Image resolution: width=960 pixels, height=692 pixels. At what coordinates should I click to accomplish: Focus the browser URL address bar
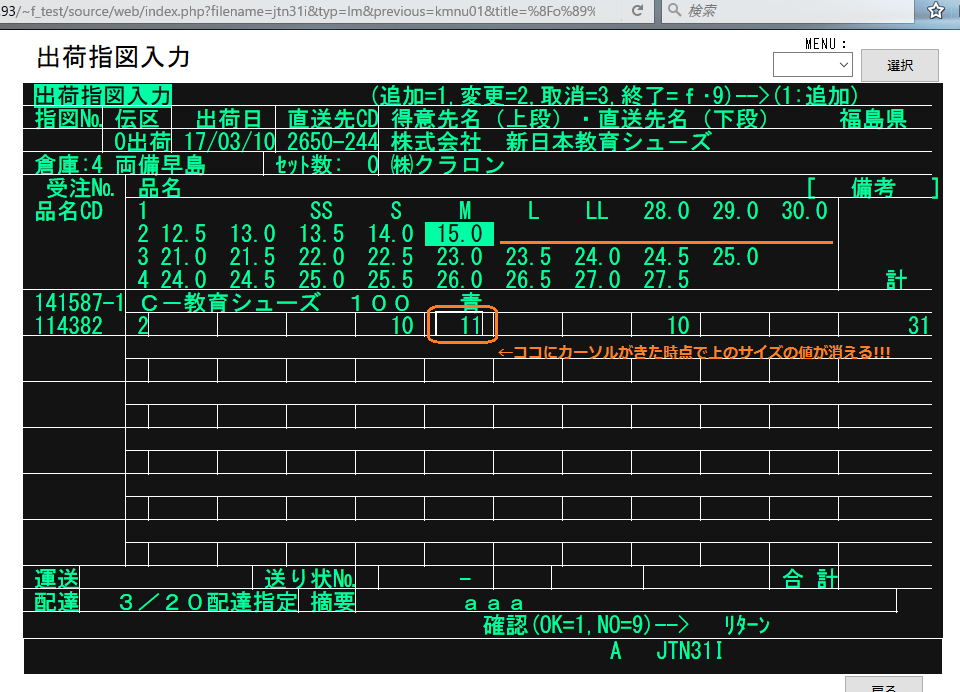tap(300, 10)
